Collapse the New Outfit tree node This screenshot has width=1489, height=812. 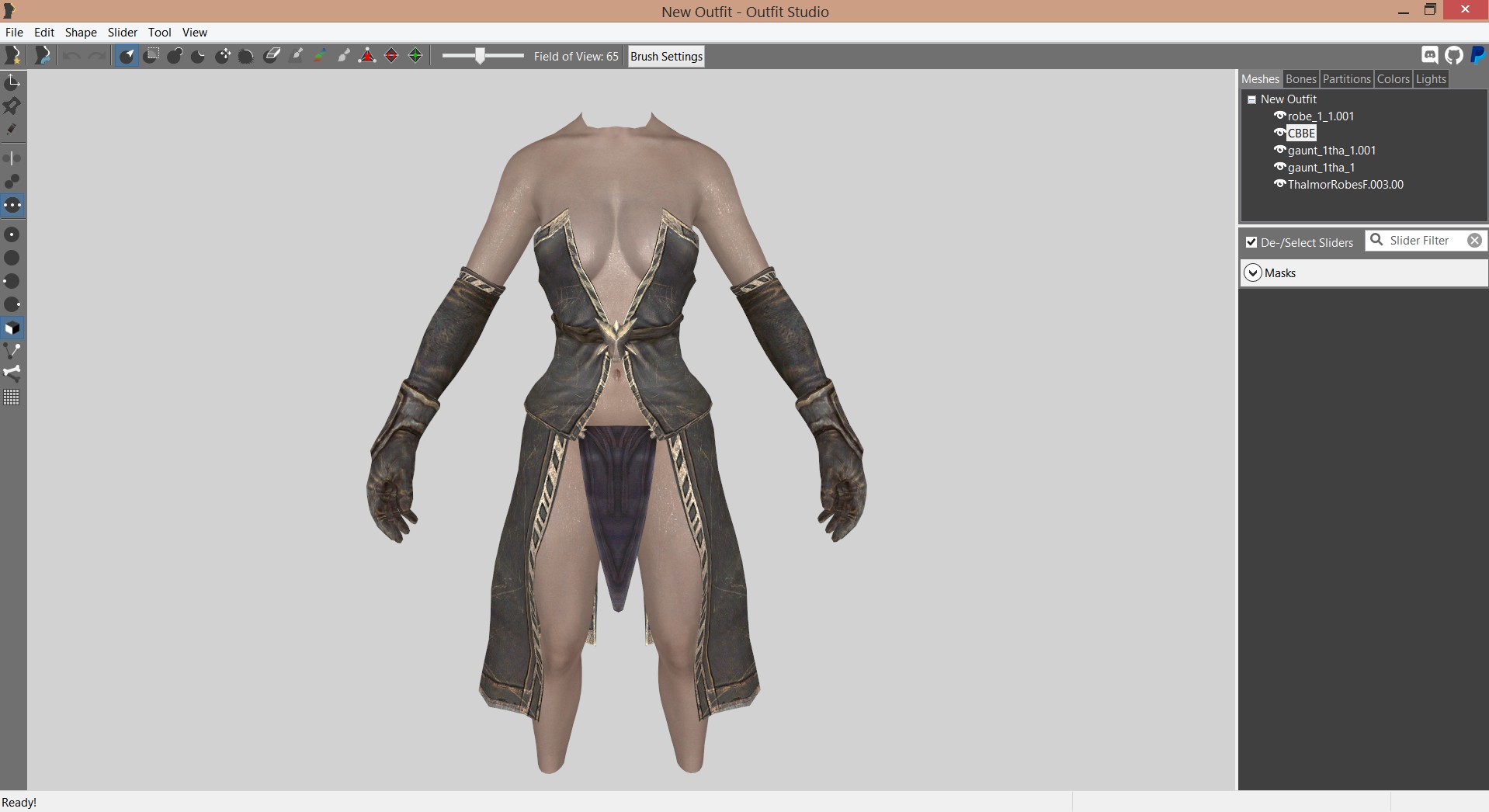click(x=1251, y=99)
